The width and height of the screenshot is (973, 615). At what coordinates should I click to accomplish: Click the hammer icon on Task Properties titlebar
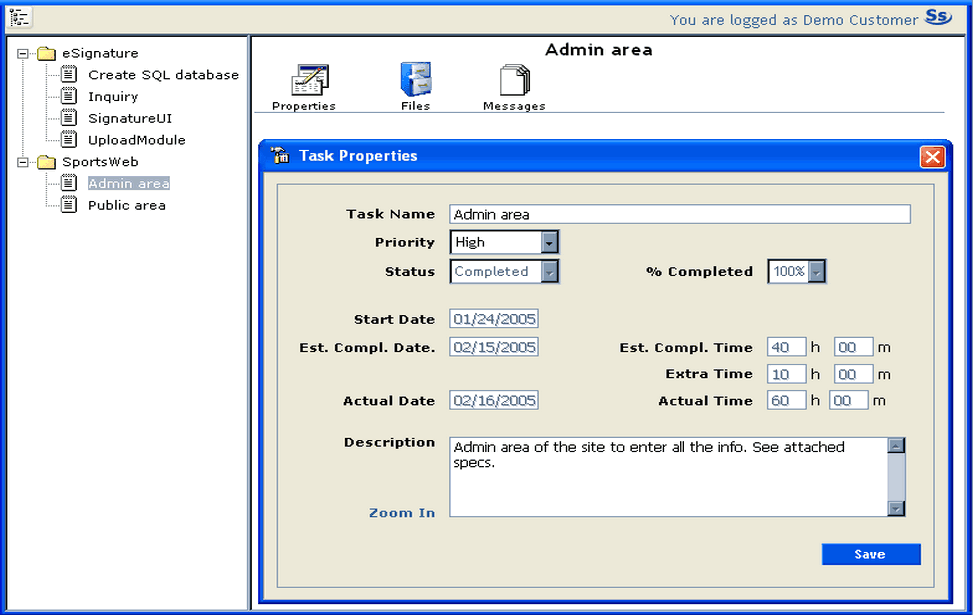click(278, 156)
